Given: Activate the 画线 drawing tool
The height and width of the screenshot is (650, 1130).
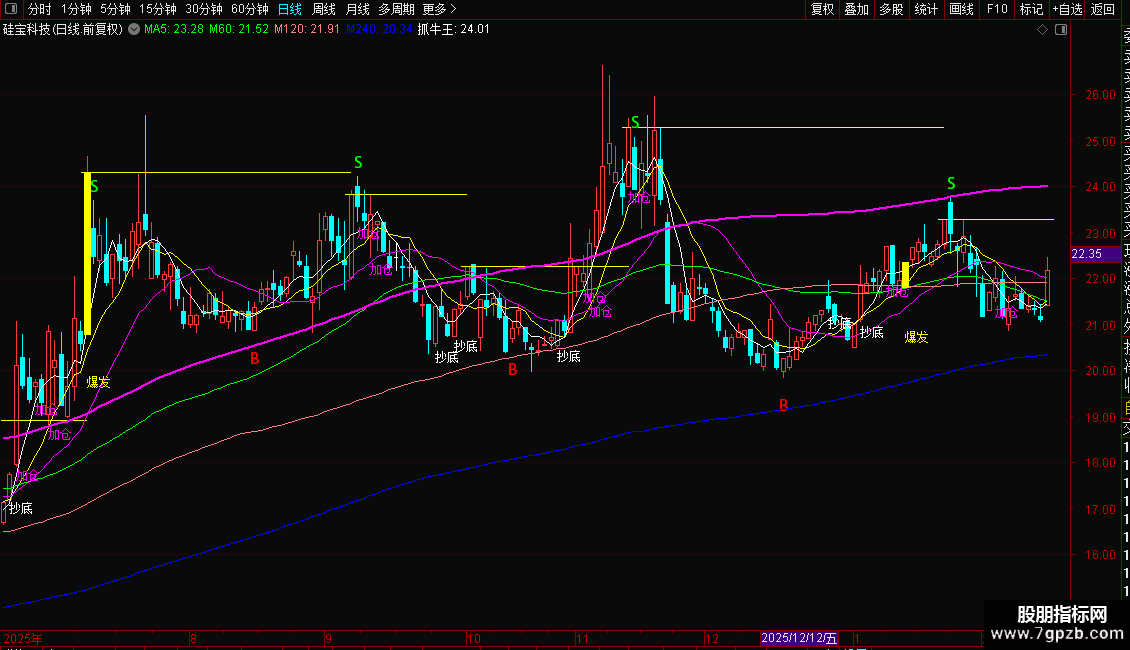Looking at the screenshot, I should coord(961,9).
